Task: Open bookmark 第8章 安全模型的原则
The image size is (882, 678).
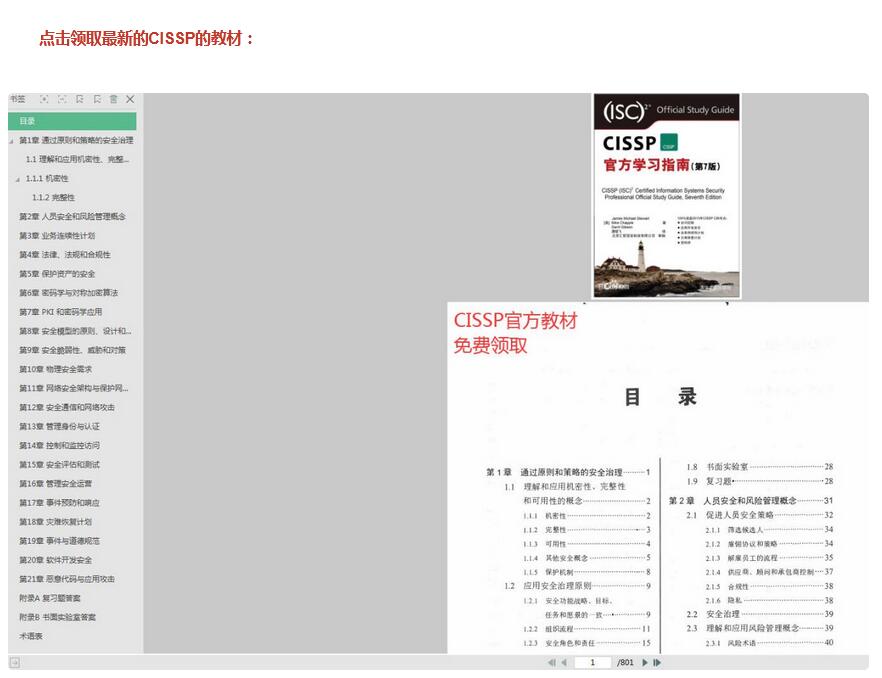Action: [75, 331]
